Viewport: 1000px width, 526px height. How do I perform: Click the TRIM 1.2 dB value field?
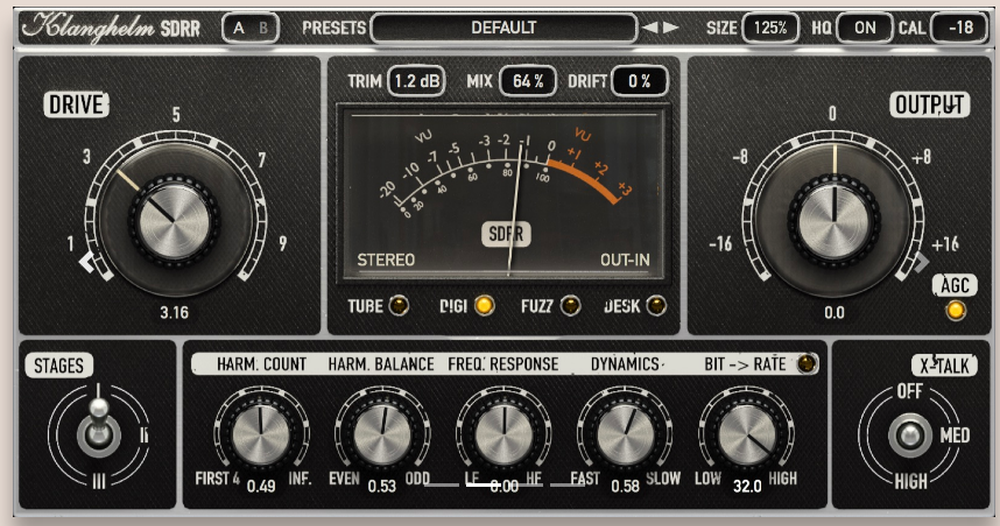pos(416,81)
